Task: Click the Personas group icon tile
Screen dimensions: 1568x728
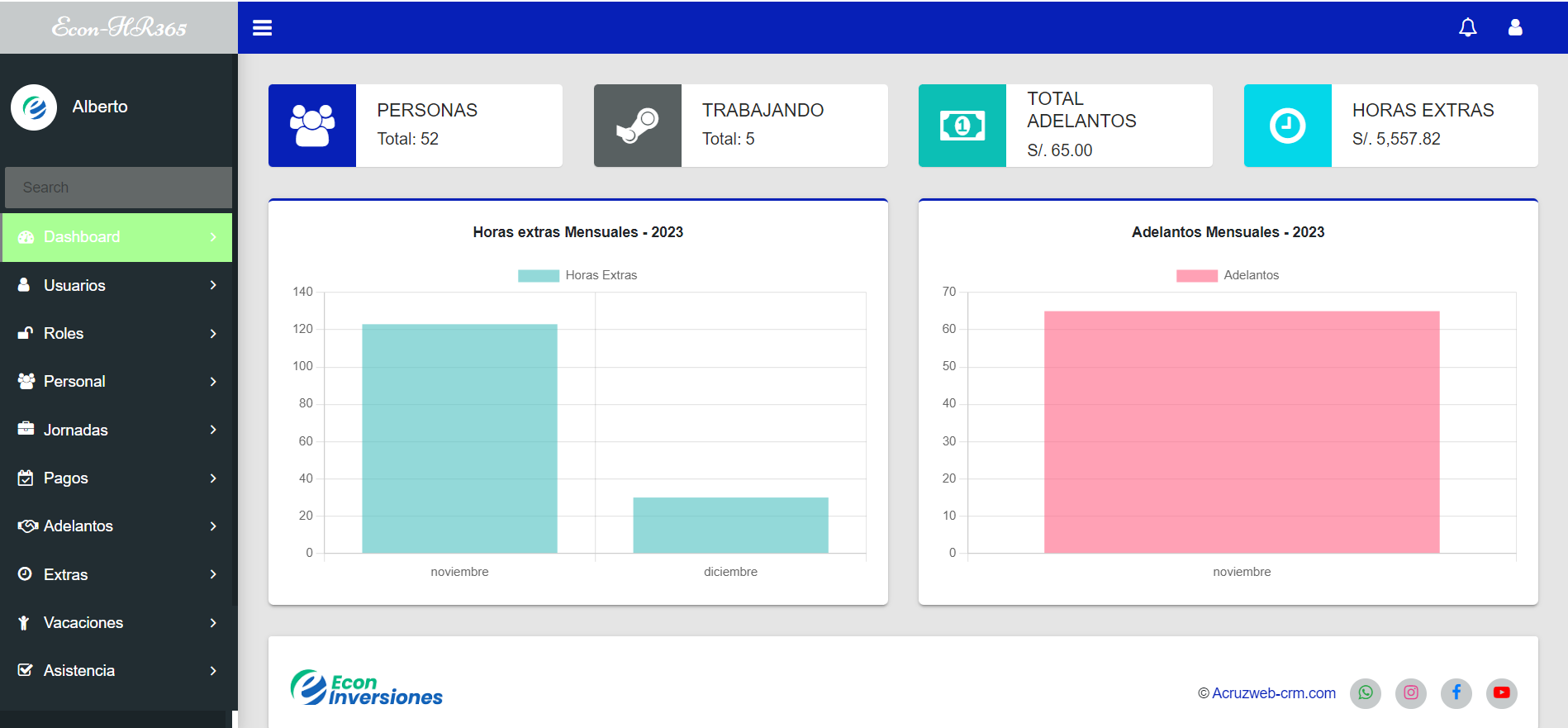Action: point(312,126)
